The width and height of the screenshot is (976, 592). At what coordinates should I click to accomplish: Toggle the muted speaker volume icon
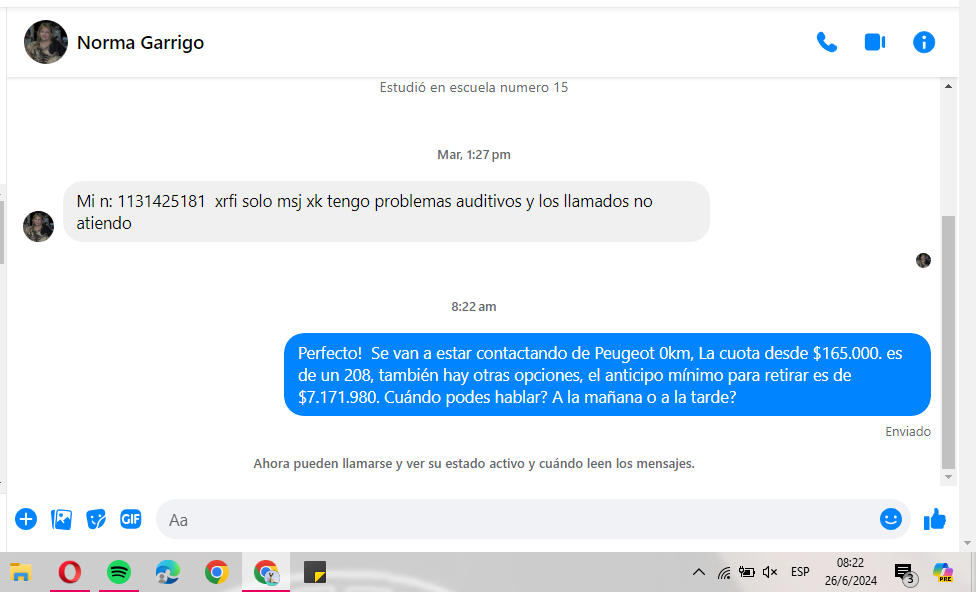pos(769,572)
